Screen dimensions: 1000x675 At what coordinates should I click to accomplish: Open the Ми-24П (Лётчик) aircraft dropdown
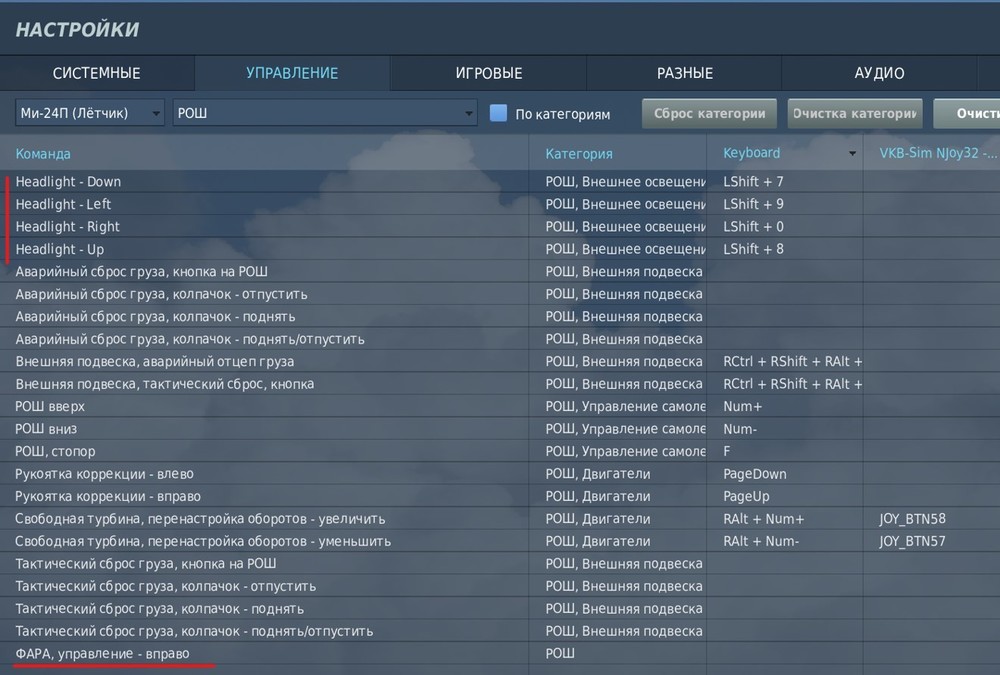coord(90,113)
